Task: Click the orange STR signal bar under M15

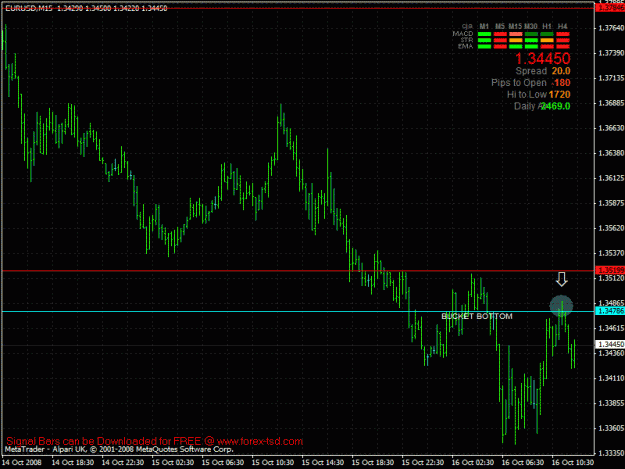Action: 515,40
